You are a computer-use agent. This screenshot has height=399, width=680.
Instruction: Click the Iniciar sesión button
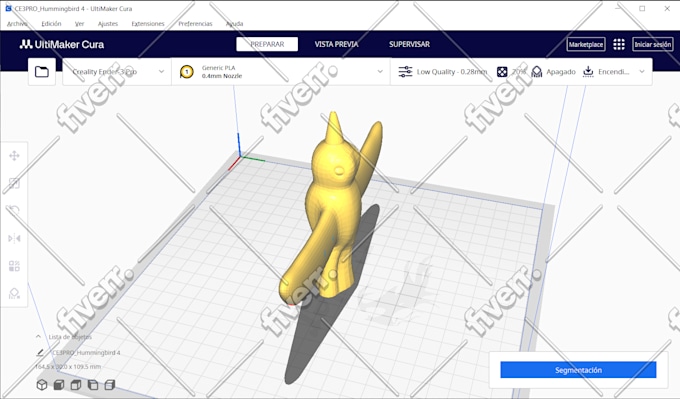653,44
